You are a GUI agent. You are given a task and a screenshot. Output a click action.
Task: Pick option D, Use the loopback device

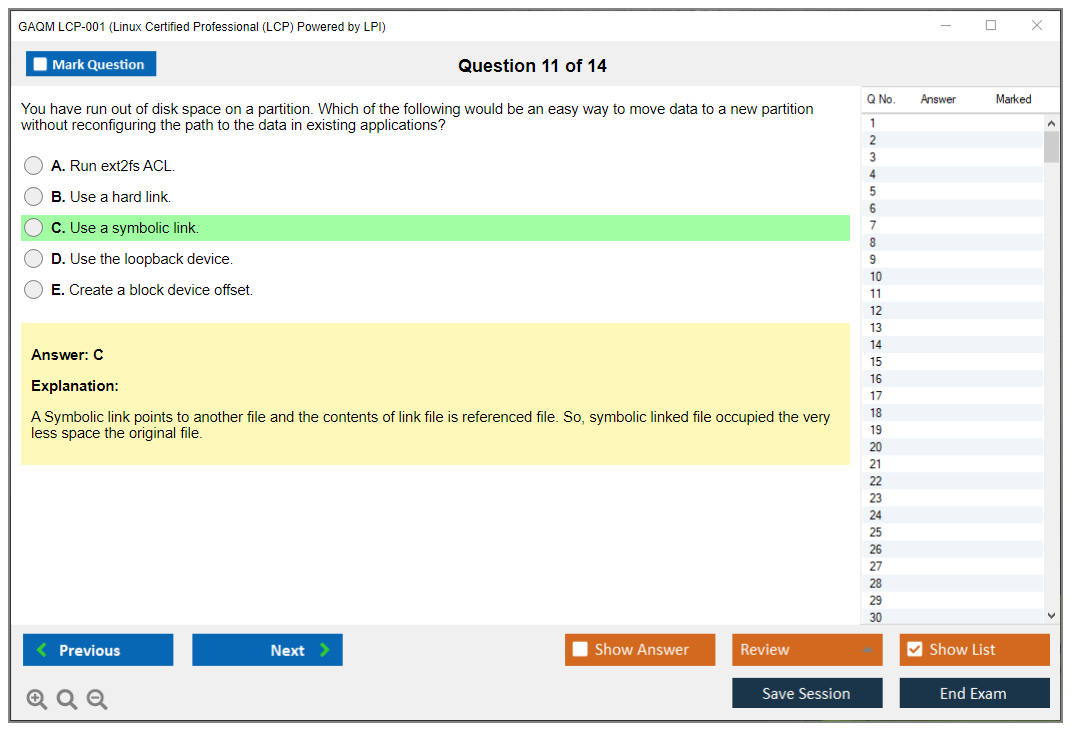click(34, 259)
